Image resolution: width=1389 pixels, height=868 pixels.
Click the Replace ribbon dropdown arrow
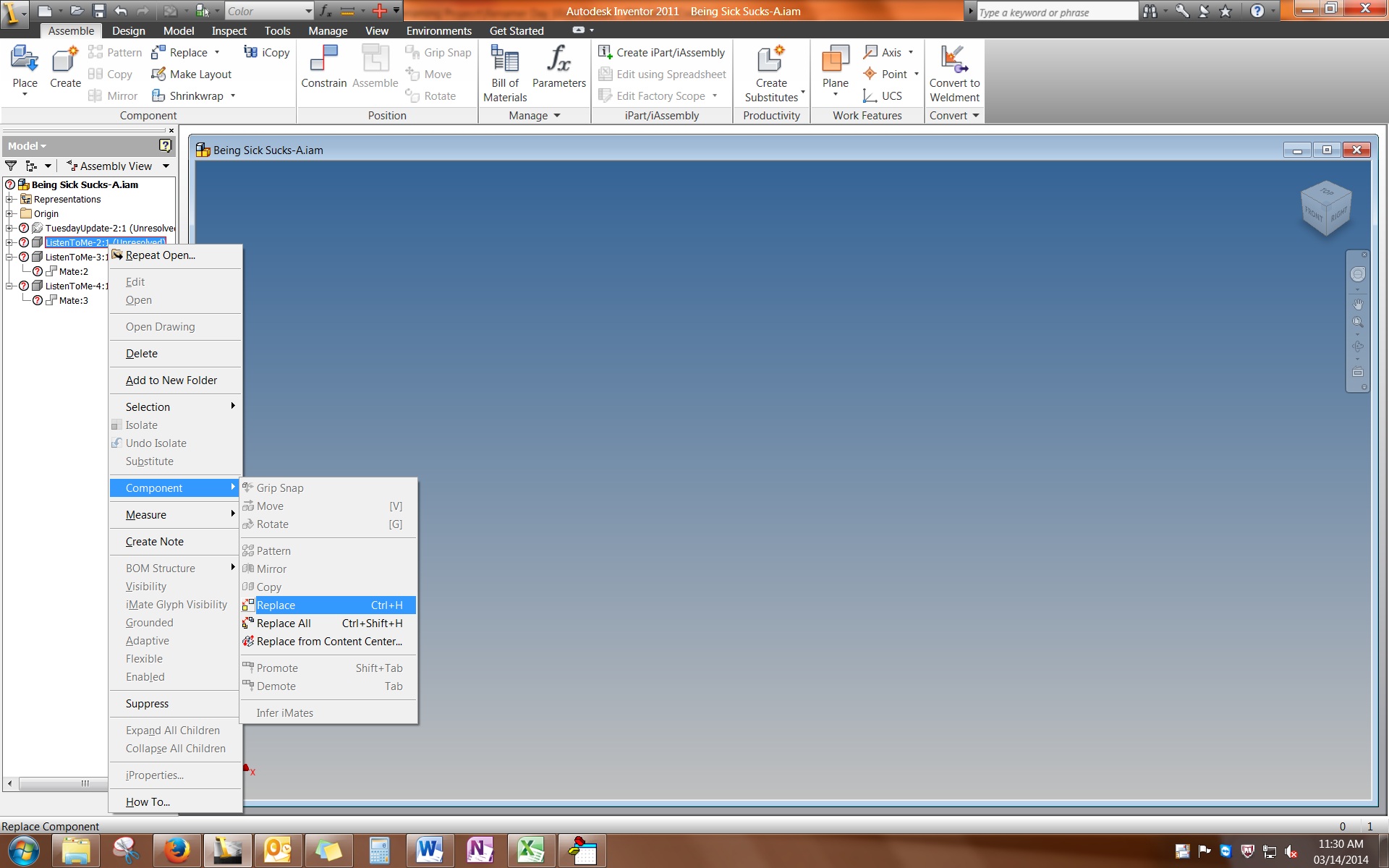[217, 52]
